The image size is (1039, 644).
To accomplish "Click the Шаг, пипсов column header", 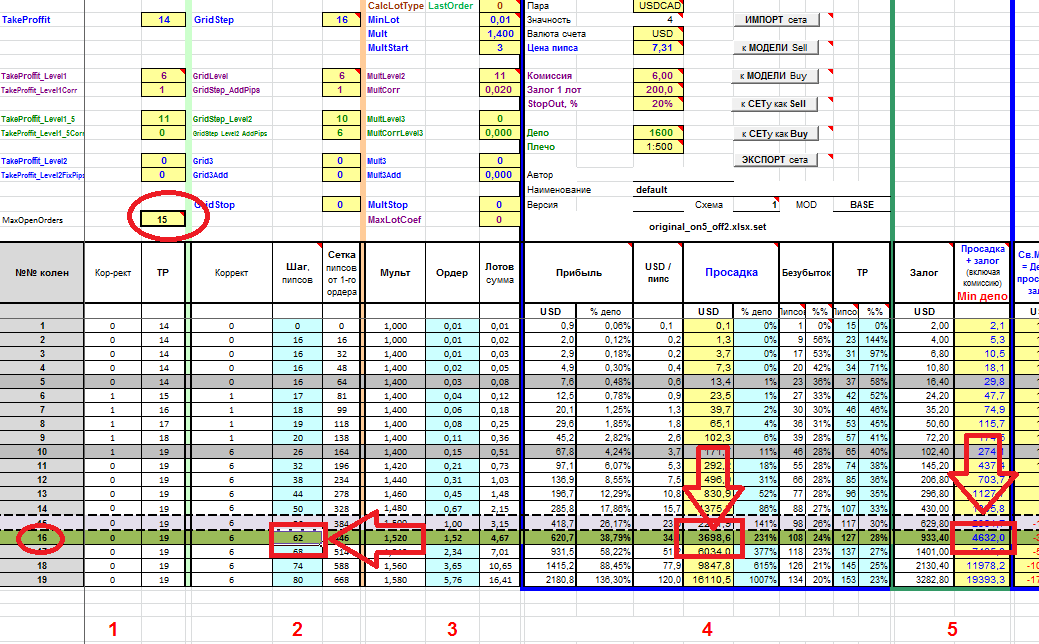I will 297,272.
